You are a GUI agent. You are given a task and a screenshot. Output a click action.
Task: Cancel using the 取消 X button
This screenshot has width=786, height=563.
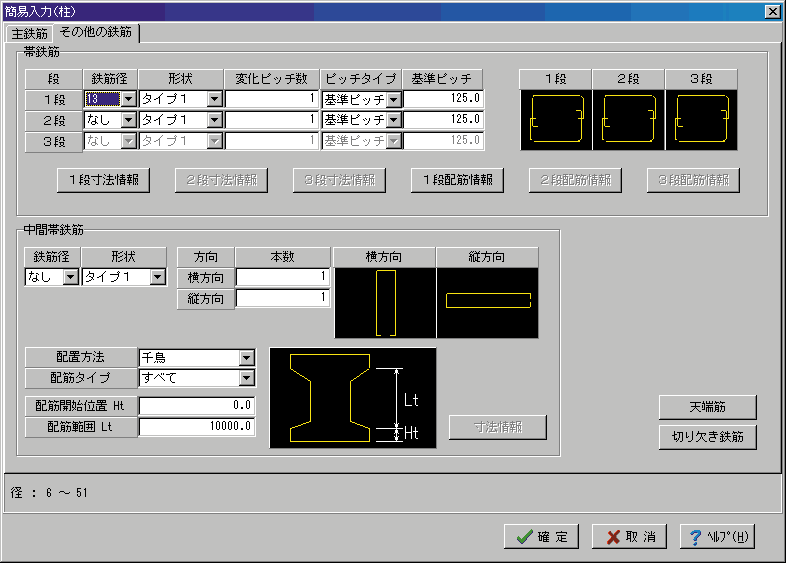(x=628, y=537)
